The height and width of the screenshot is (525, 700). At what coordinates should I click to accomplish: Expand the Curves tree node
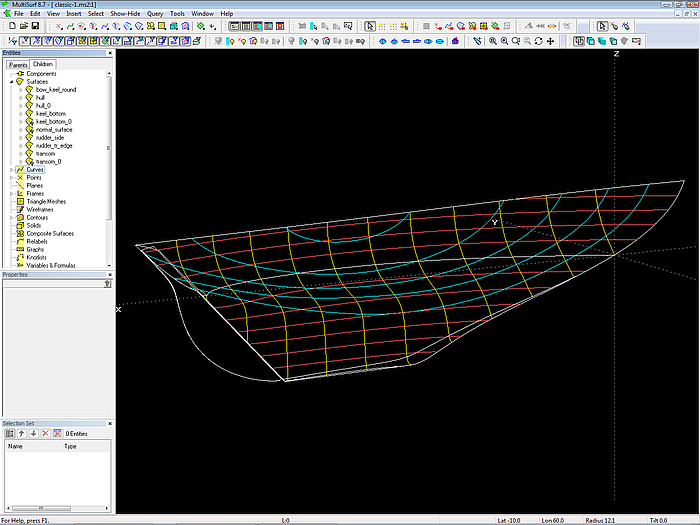tap(12, 170)
